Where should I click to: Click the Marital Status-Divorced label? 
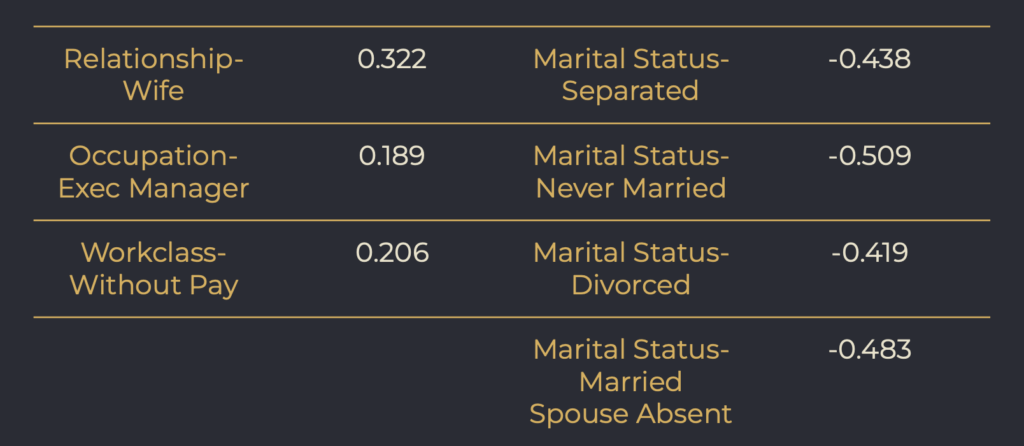[x=631, y=269]
